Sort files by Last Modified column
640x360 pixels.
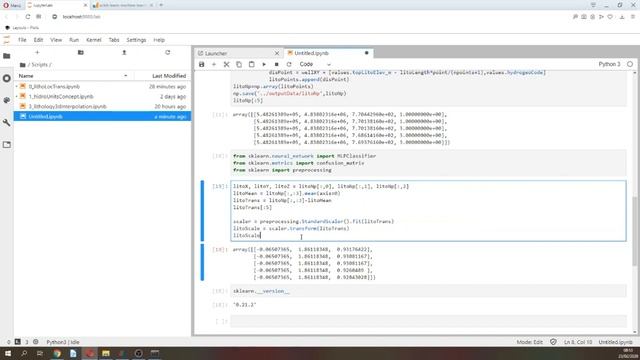(169, 76)
